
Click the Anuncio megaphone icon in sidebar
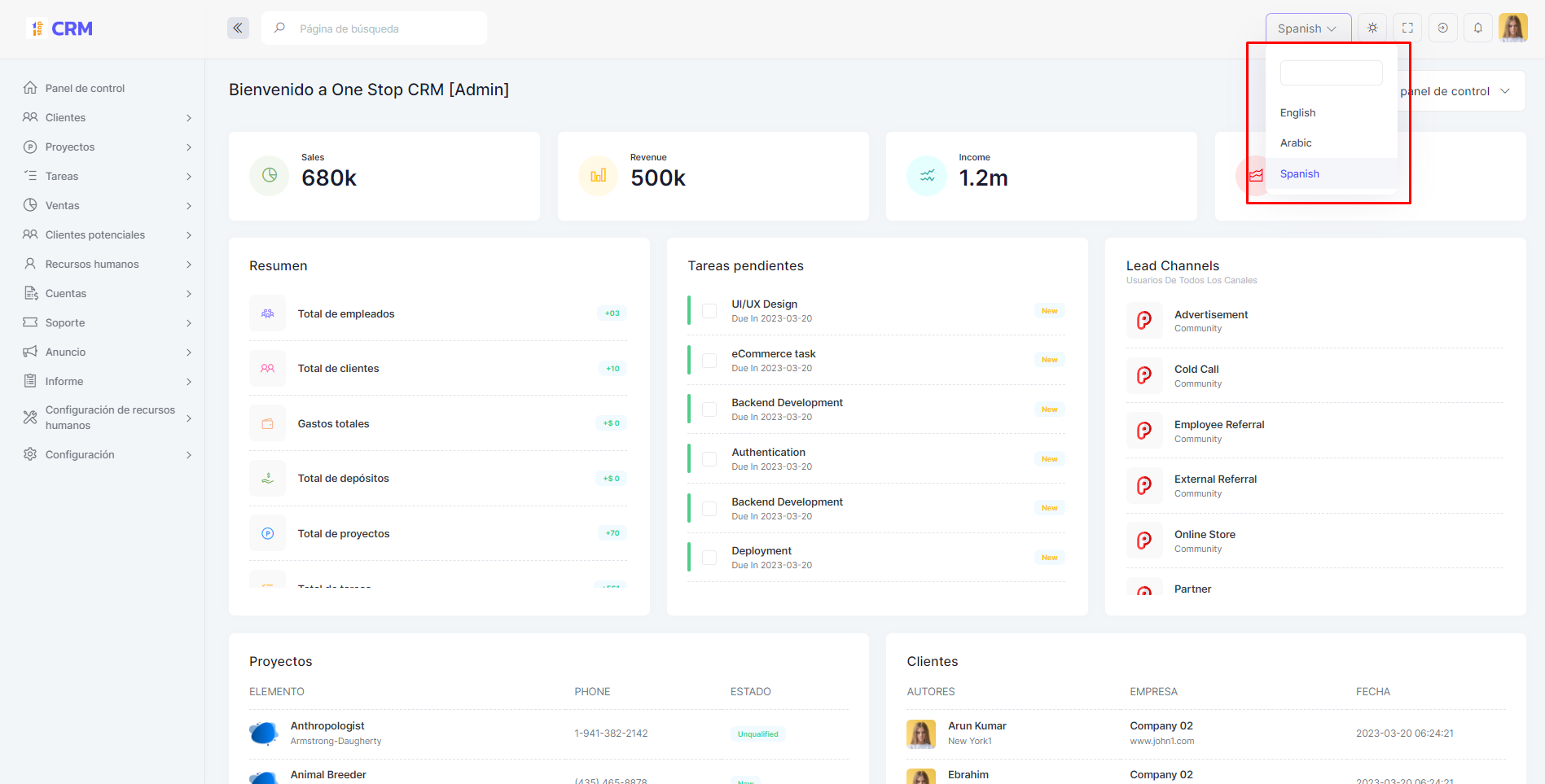coord(30,351)
